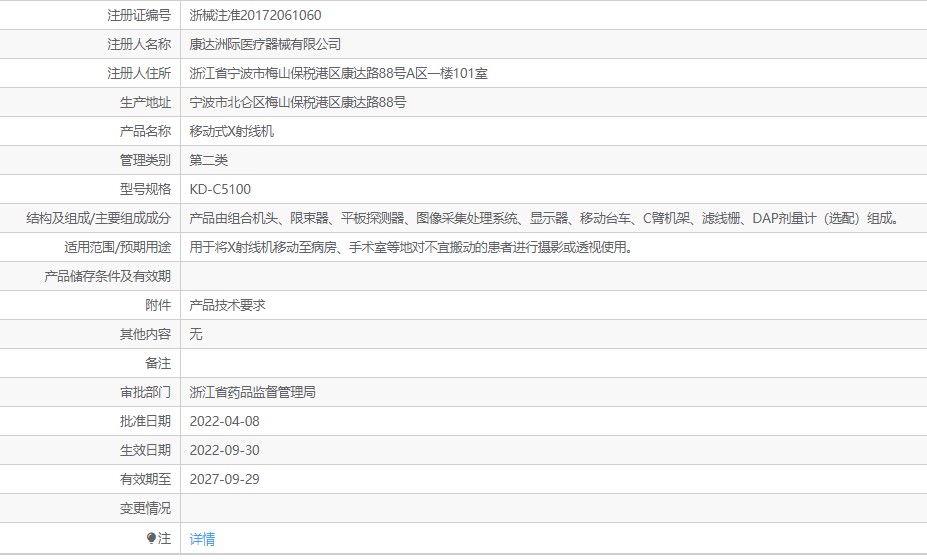This screenshot has height=560, width=927.
Task: Click the 产品储存条件及有效期 label
Action: pos(108,276)
